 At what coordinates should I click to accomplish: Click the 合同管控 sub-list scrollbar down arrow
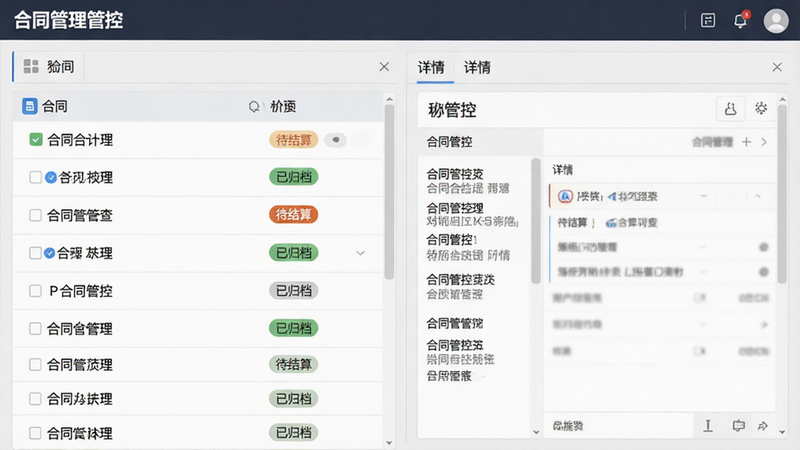536,432
